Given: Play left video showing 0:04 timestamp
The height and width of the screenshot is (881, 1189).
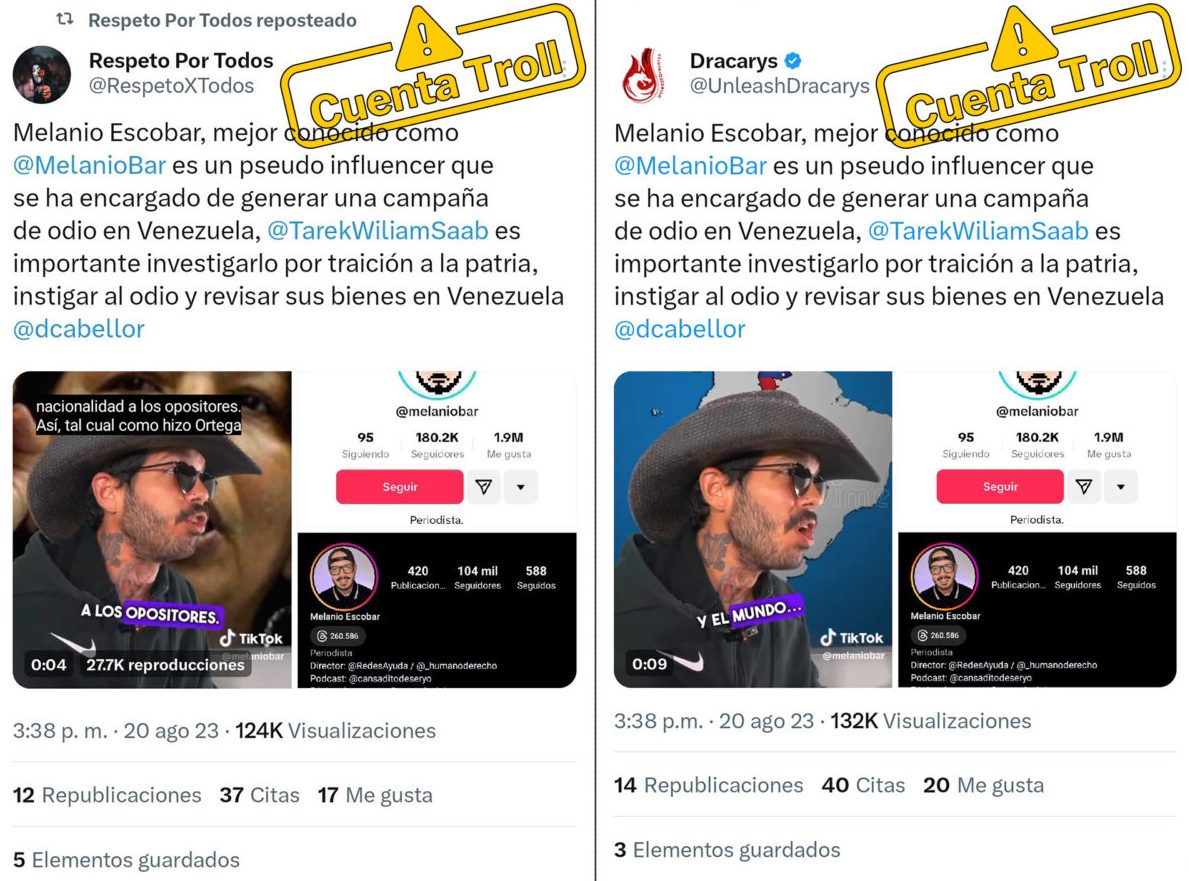Looking at the screenshot, I should tap(152, 530).
